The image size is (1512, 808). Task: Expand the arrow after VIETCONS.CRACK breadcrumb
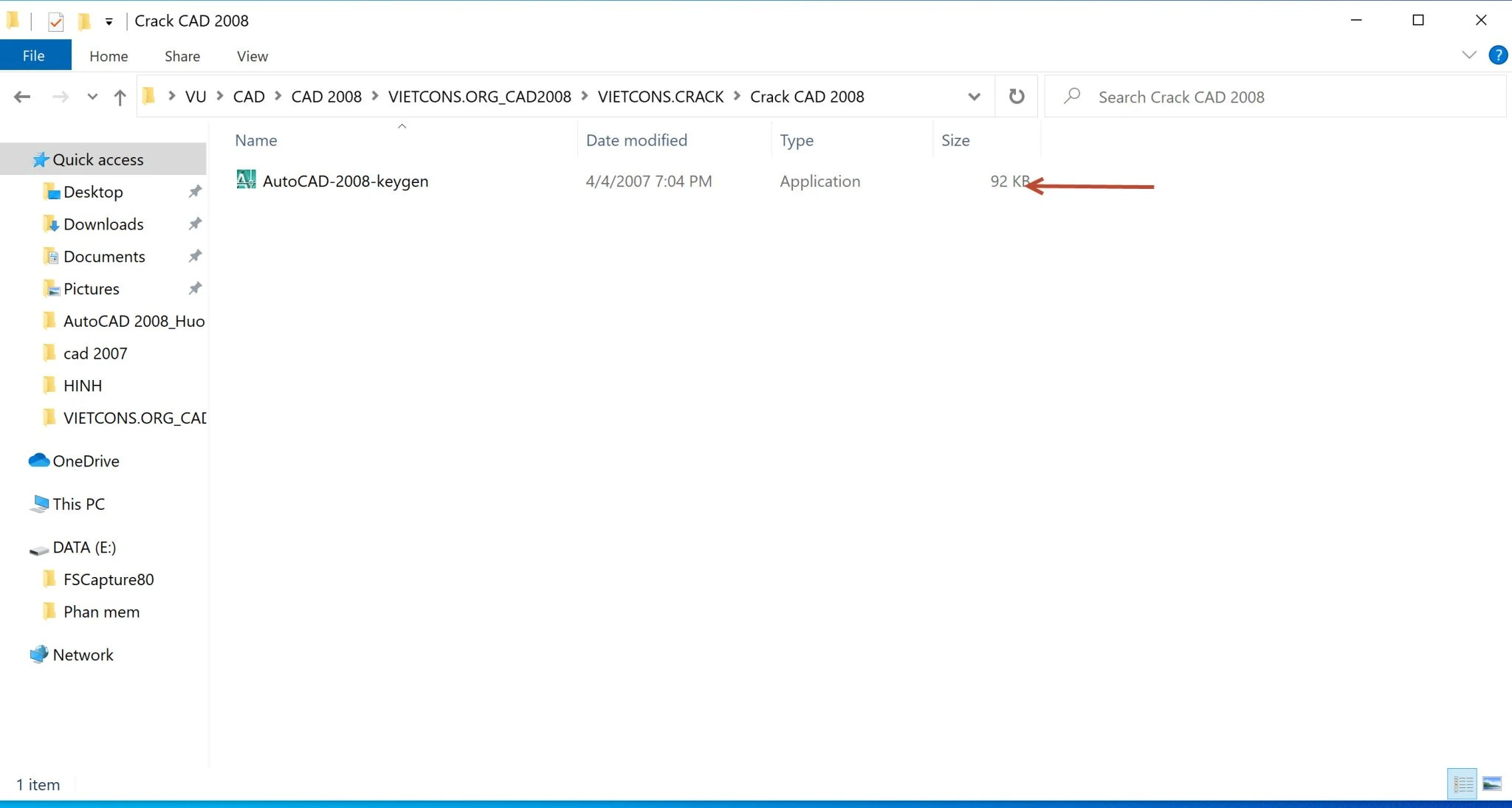pyautogui.click(x=737, y=96)
